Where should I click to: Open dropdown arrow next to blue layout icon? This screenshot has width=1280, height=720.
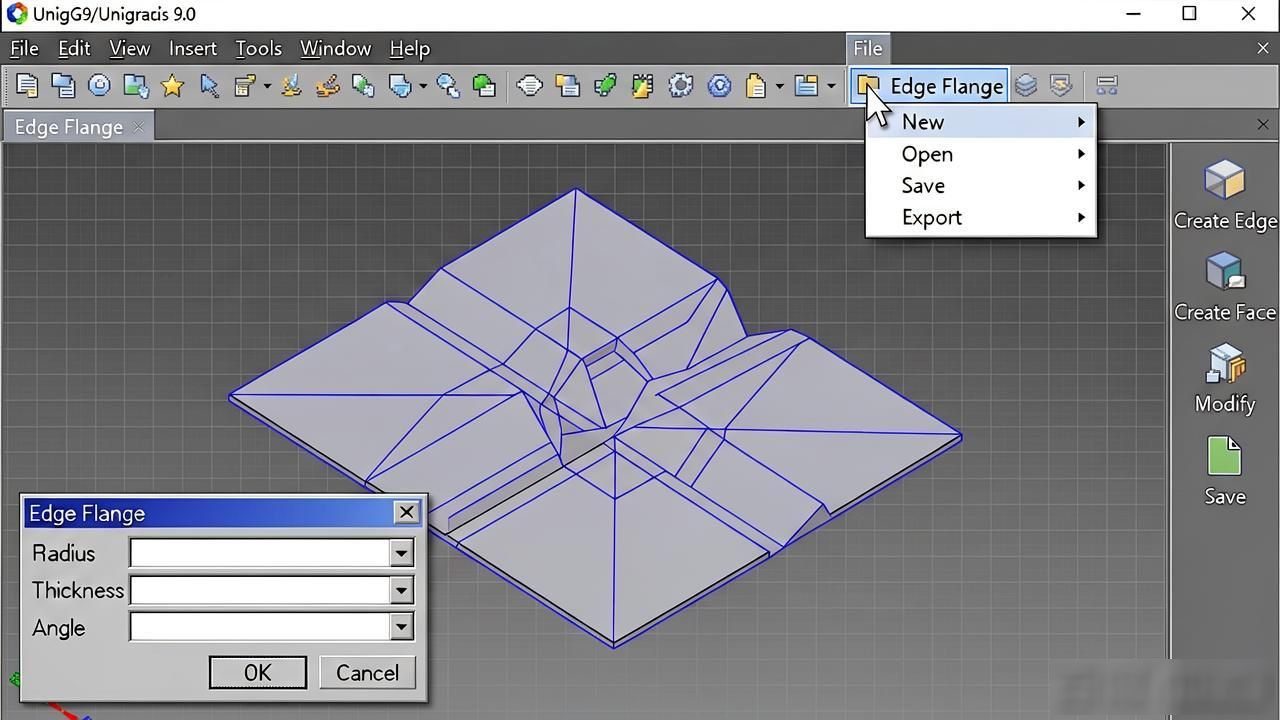tap(830, 87)
